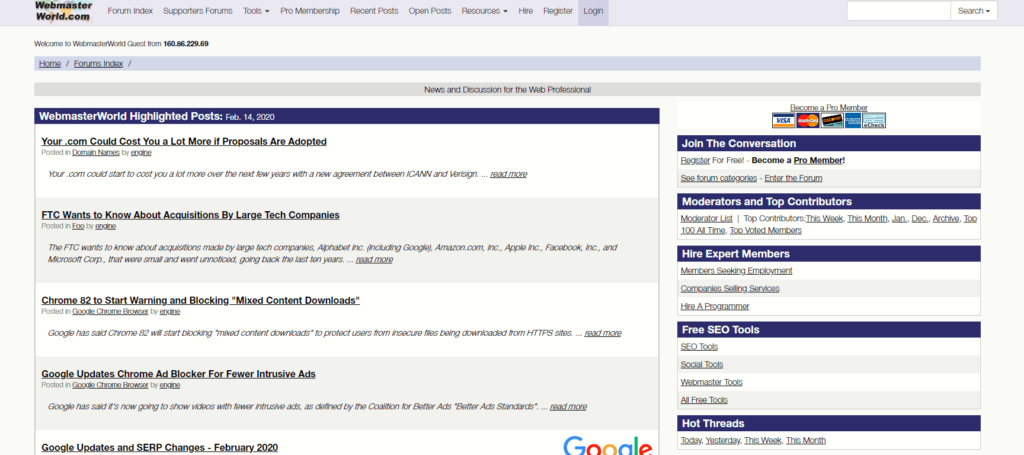Read more of the Chrome 82 post
Viewport: 1024px width, 455px height.
click(x=603, y=334)
